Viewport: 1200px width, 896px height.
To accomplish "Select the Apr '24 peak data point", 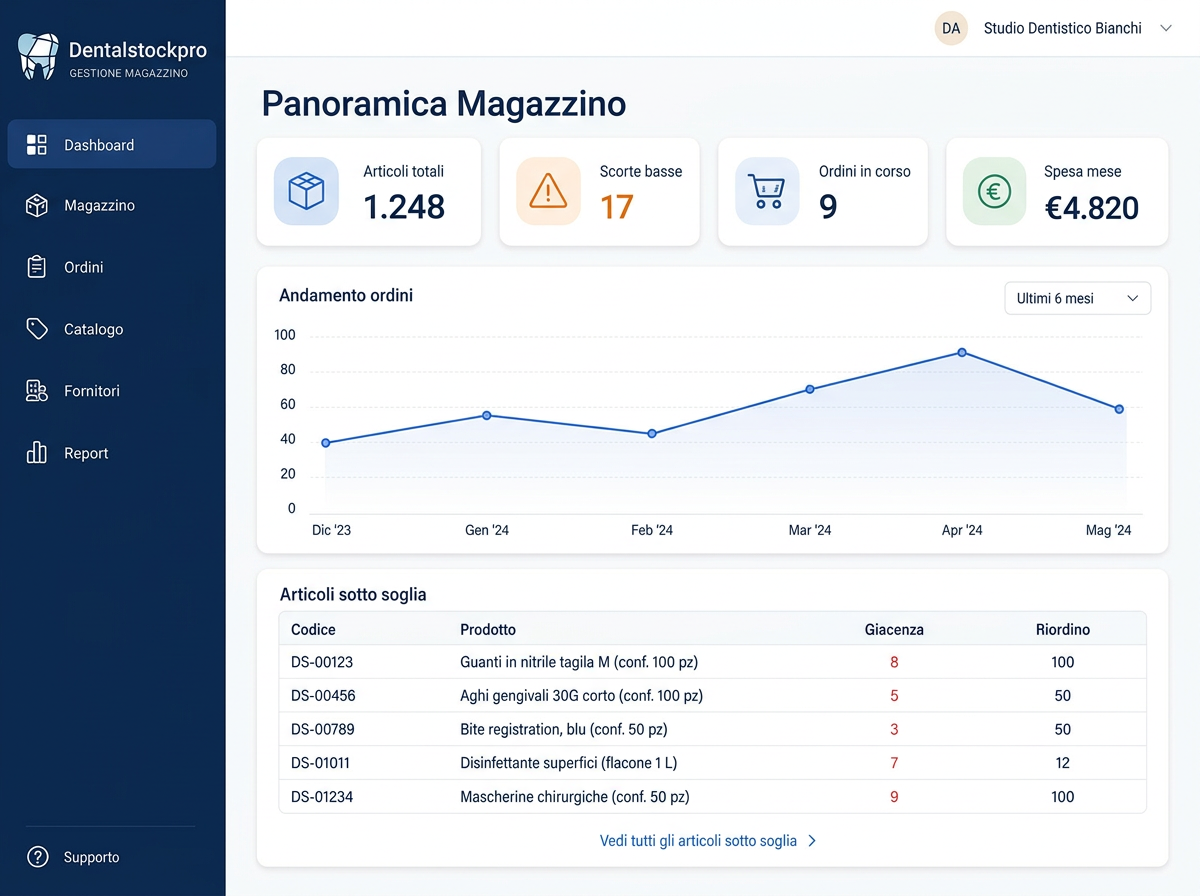I will pyautogui.click(x=962, y=352).
